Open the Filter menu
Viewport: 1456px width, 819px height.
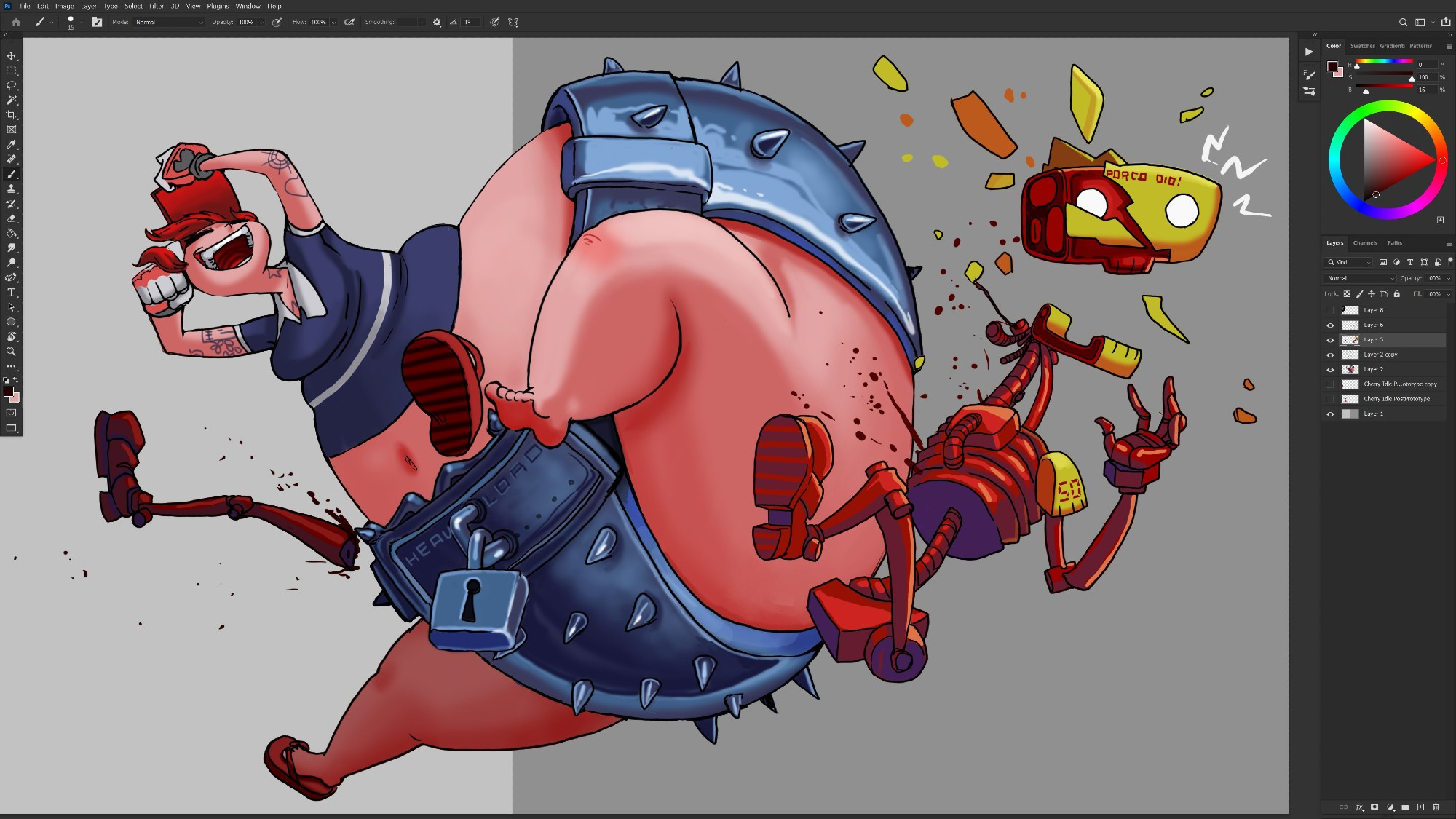coord(157,6)
